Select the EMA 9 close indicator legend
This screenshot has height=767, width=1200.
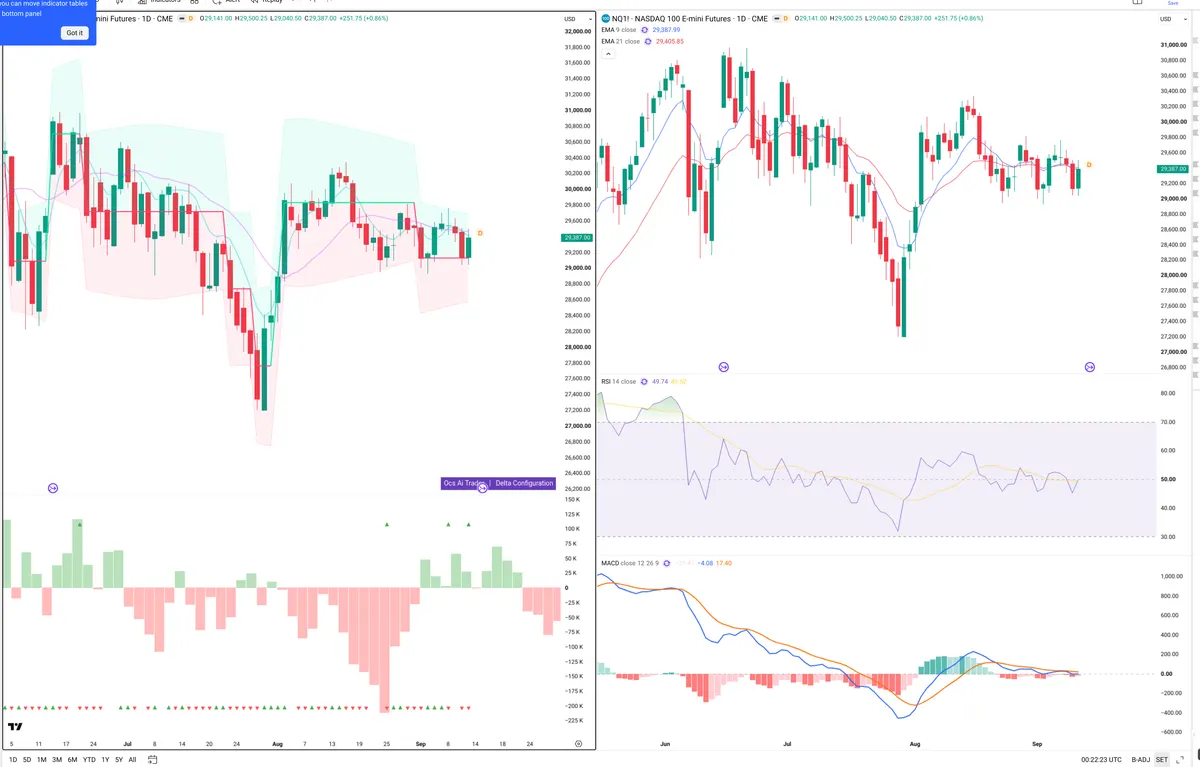[619, 30]
